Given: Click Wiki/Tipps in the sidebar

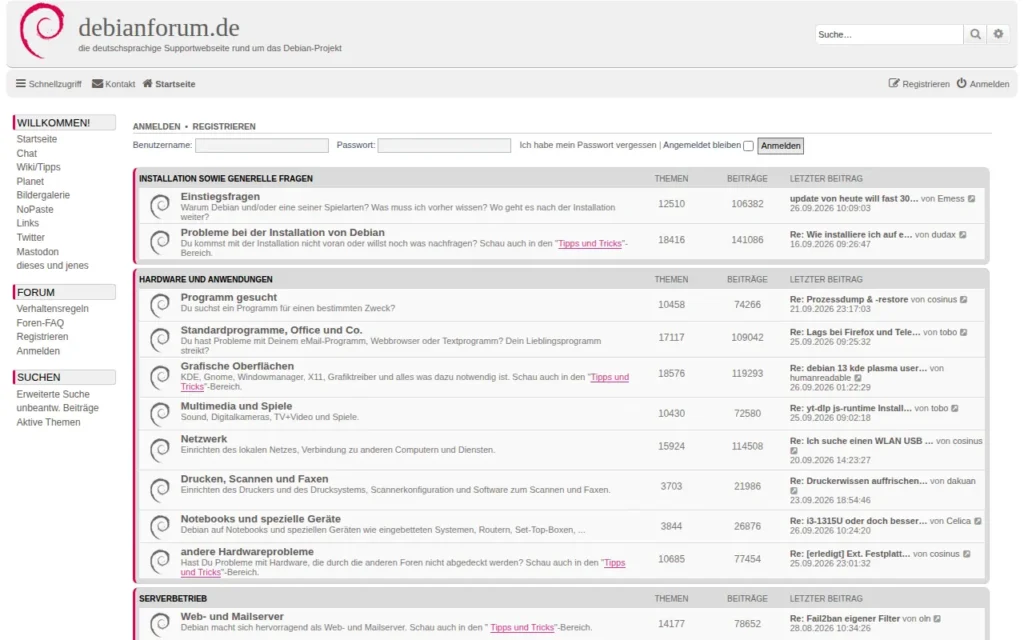Looking at the screenshot, I should click(39, 167).
